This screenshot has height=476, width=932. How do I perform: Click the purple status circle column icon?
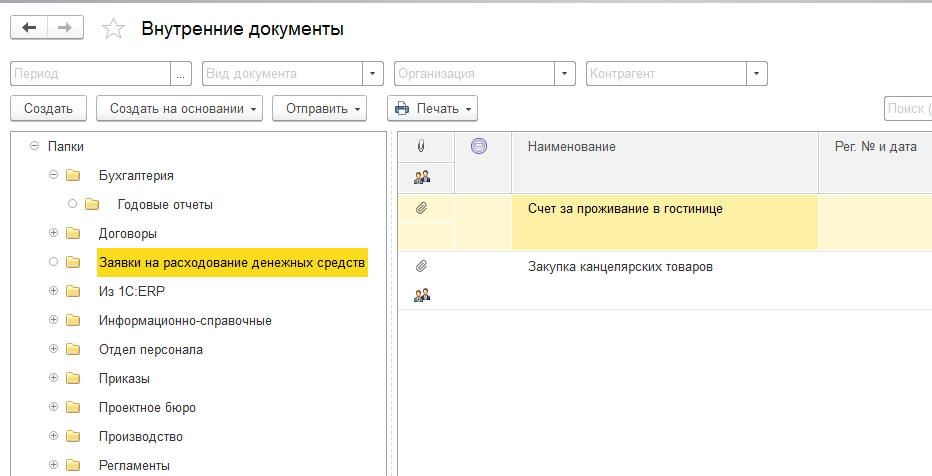point(478,146)
